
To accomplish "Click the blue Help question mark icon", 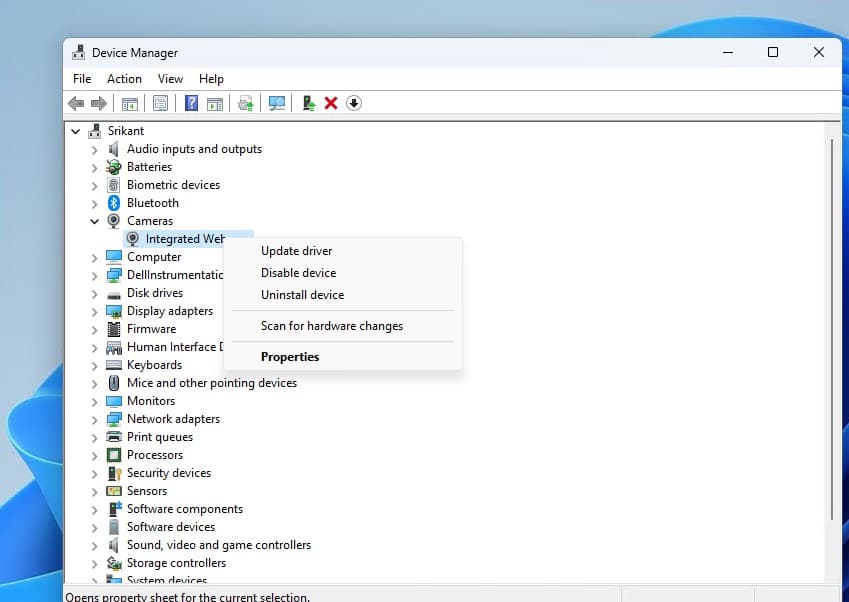I will pyautogui.click(x=191, y=103).
